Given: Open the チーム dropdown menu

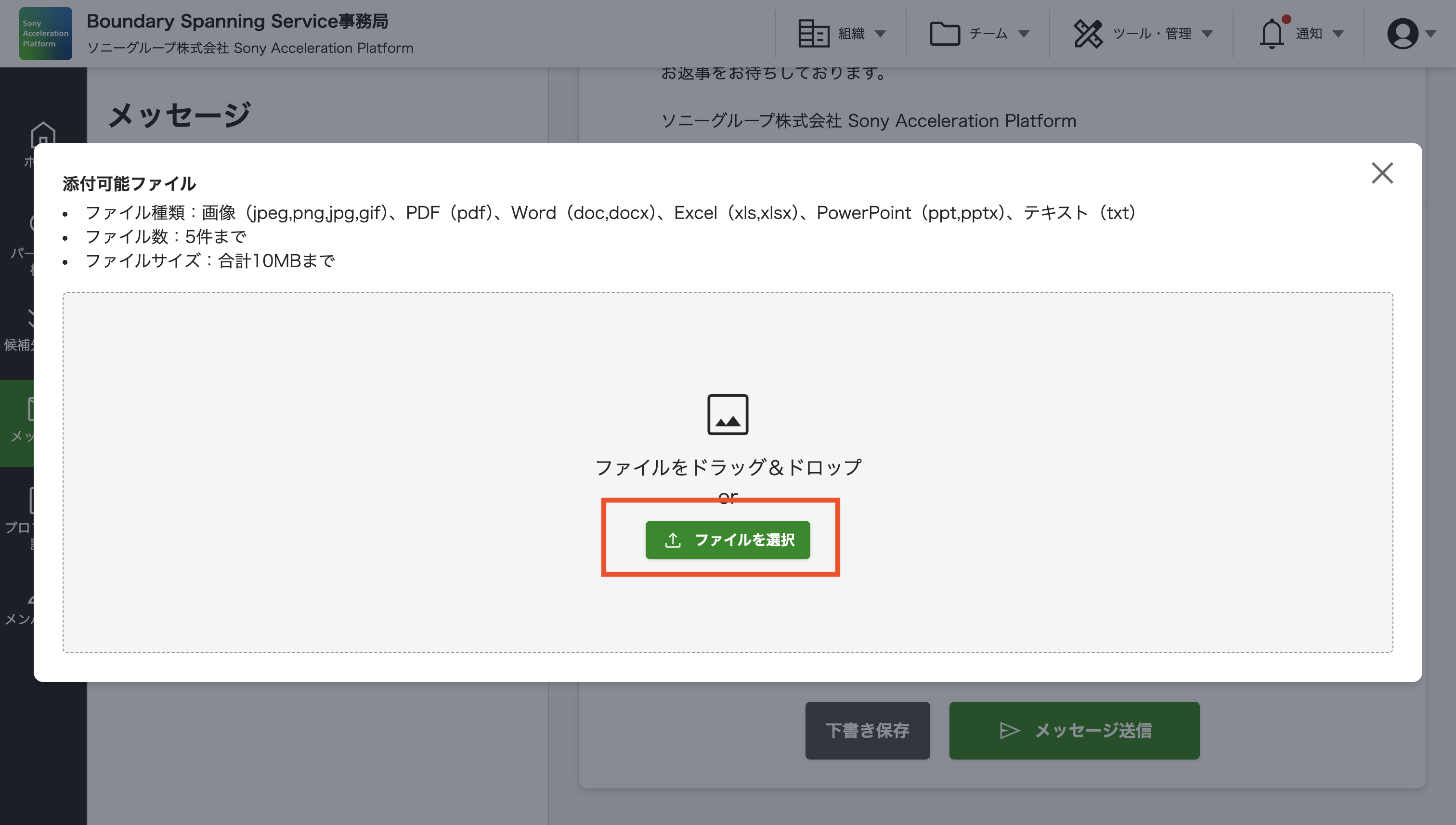Looking at the screenshot, I should click(989, 34).
